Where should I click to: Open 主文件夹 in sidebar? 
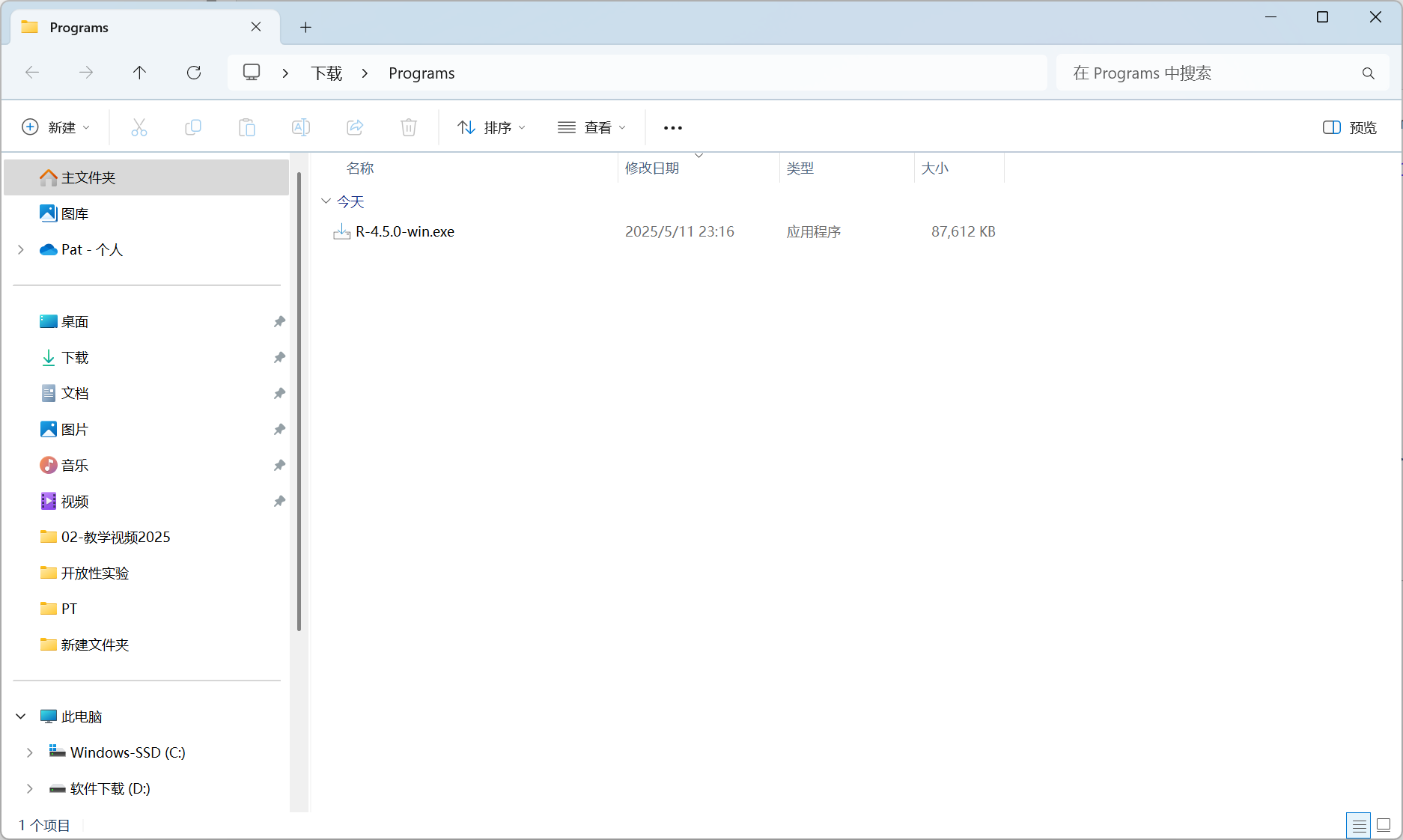point(146,177)
